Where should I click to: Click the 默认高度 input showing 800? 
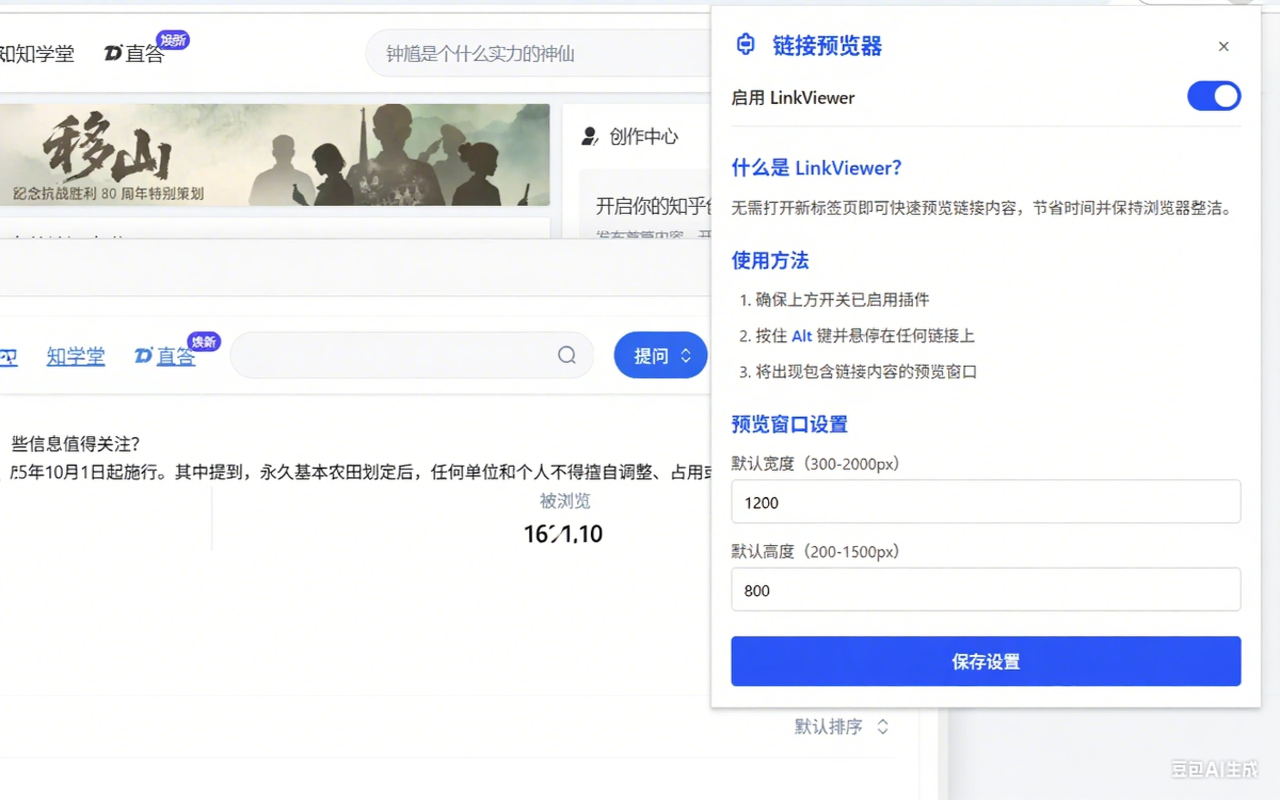tap(985, 590)
